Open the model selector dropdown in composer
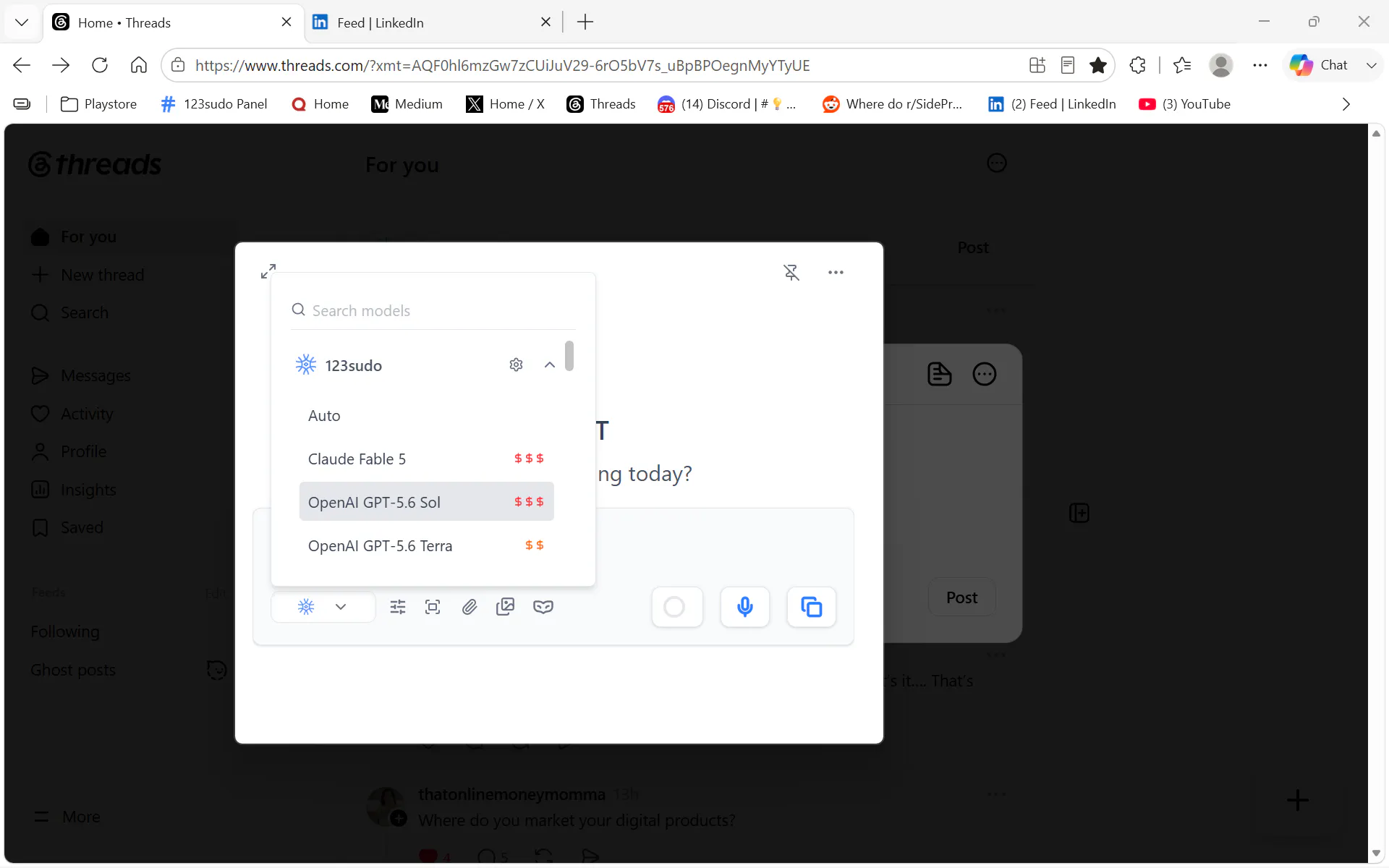 (323, 607)
